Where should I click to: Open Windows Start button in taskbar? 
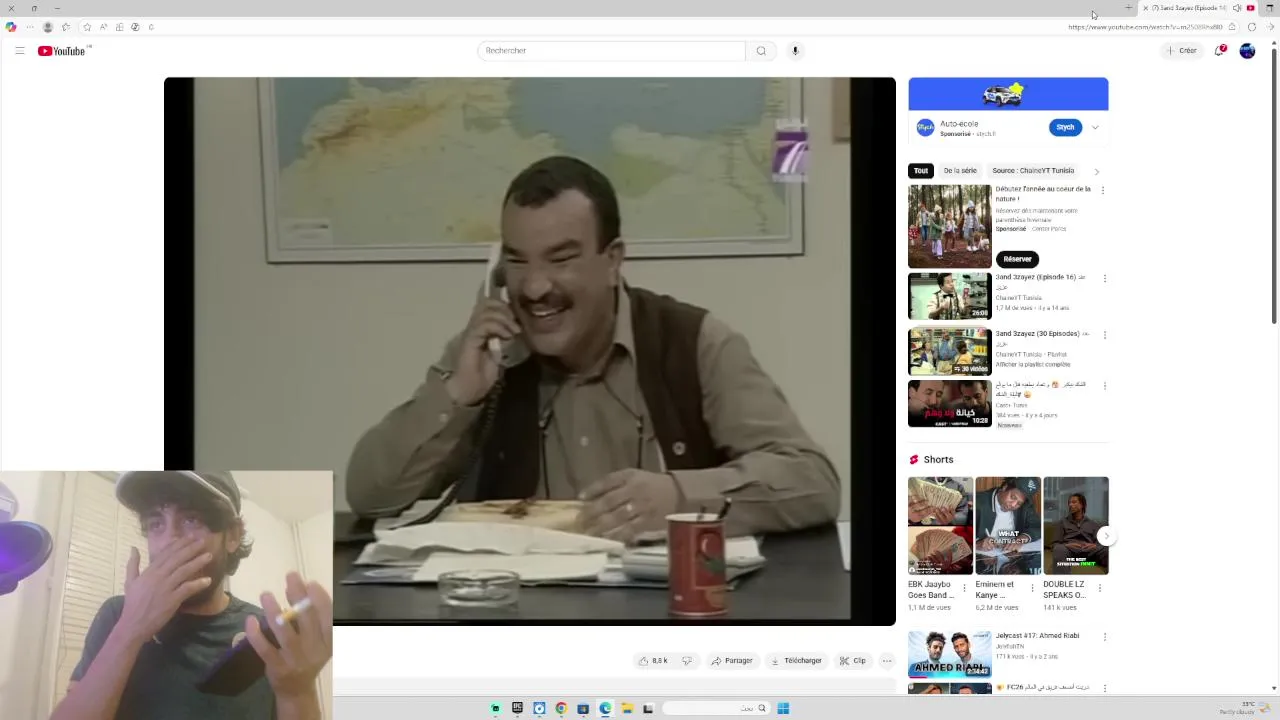[x=783, y=708]
